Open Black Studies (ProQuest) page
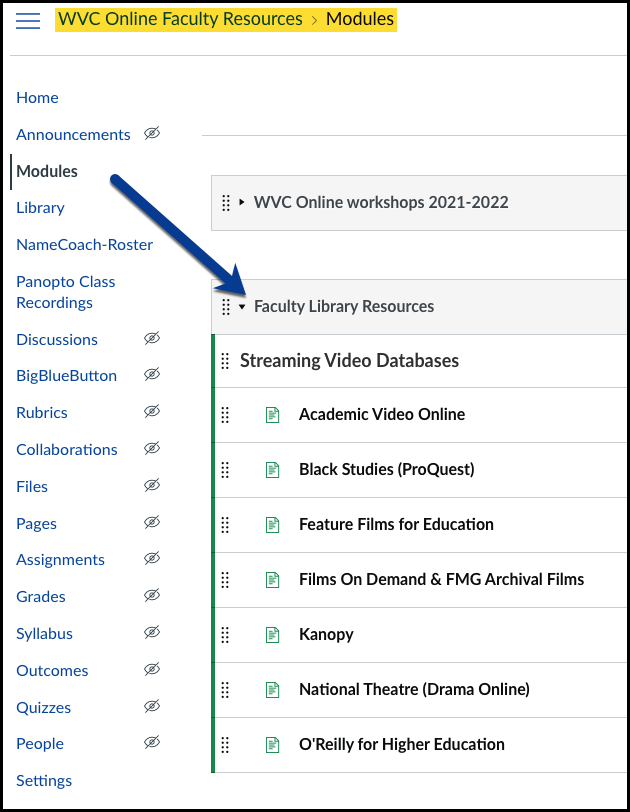The width and height of the screenshot is (630, 812). (x=387, y=469)
